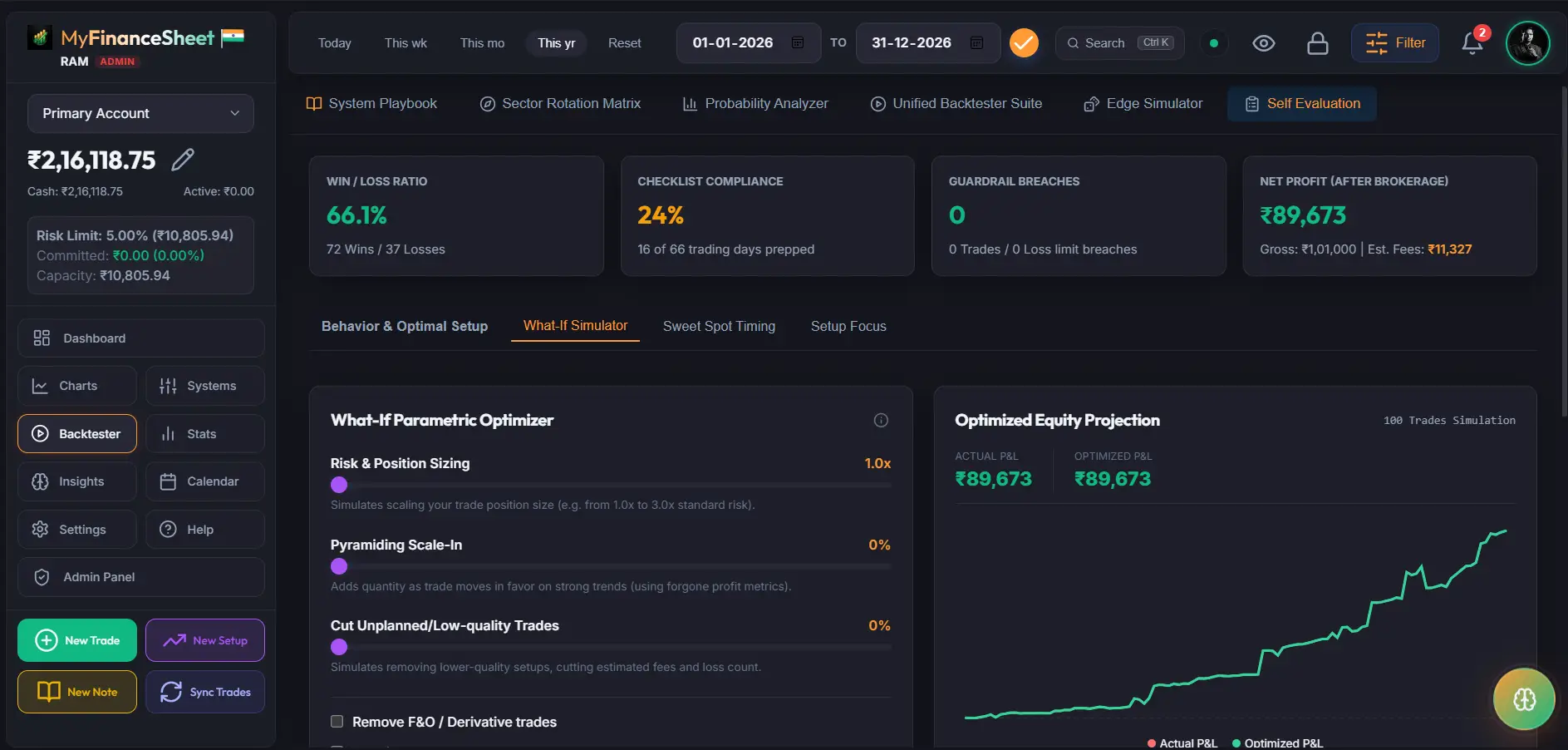Click the info icon in Parametric Optimizer
The width and height of the screenshot is (1568, 750).
click(x=881, y=421)
